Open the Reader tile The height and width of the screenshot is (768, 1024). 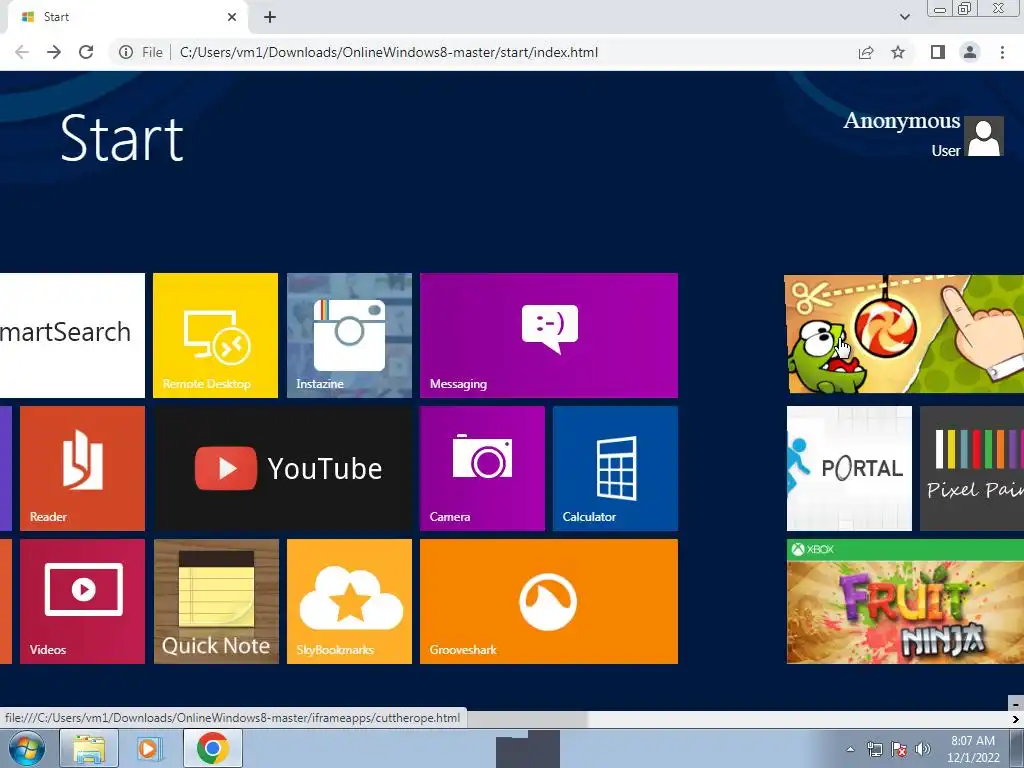82,468
